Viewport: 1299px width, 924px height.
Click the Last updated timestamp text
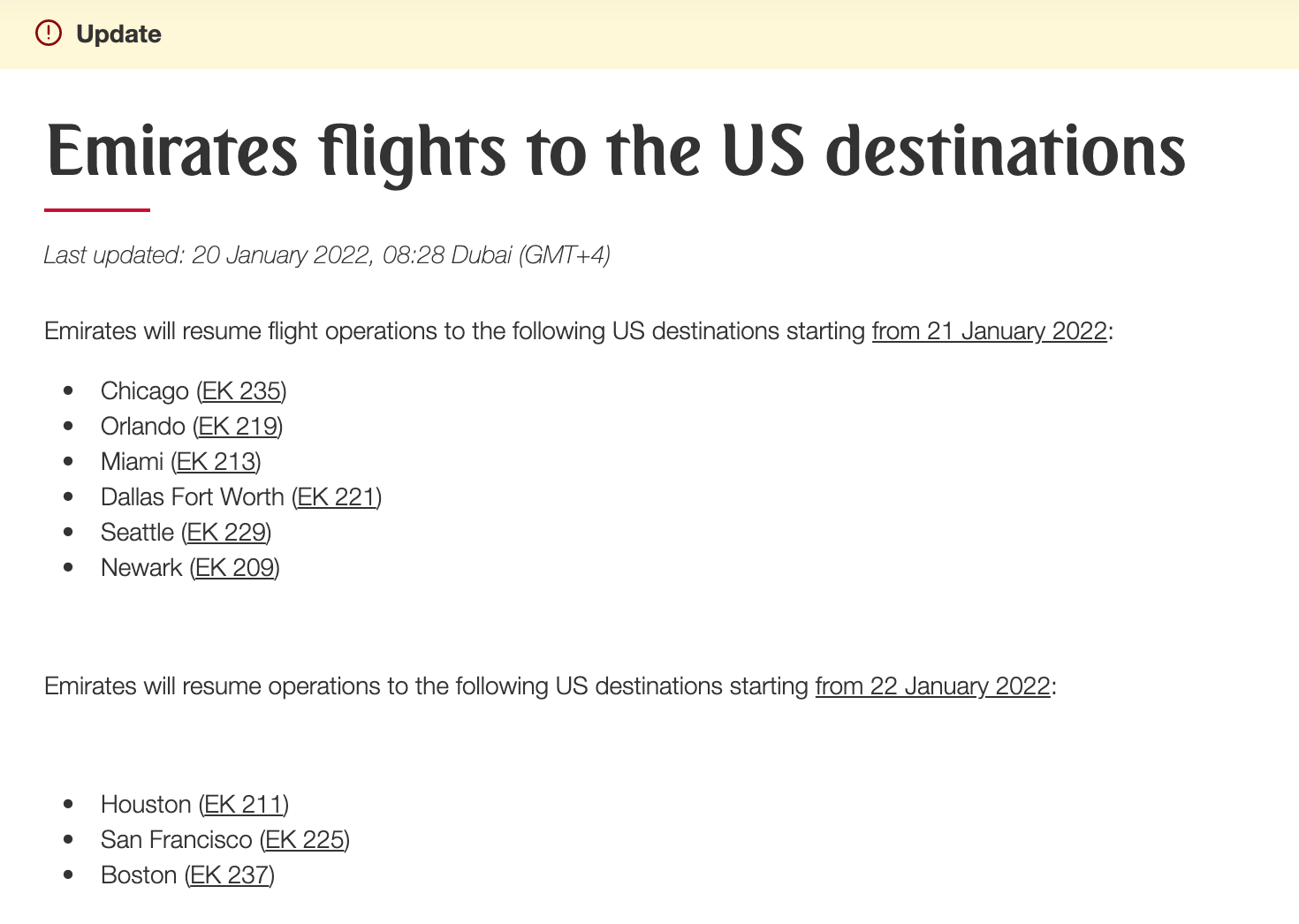(x=327, y=255)
